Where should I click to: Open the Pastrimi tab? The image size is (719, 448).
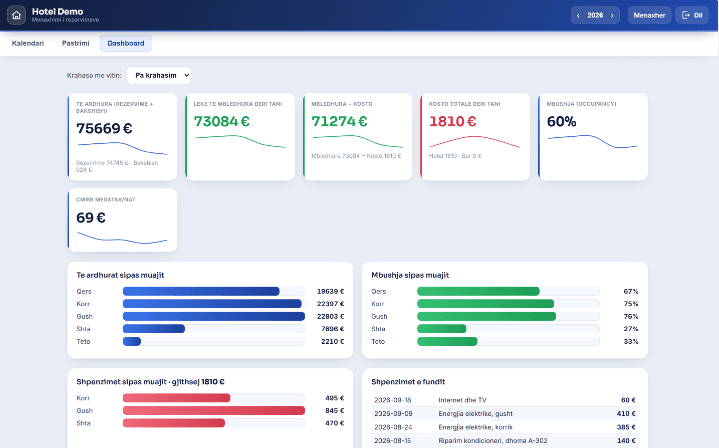click(x=76, y=43)
